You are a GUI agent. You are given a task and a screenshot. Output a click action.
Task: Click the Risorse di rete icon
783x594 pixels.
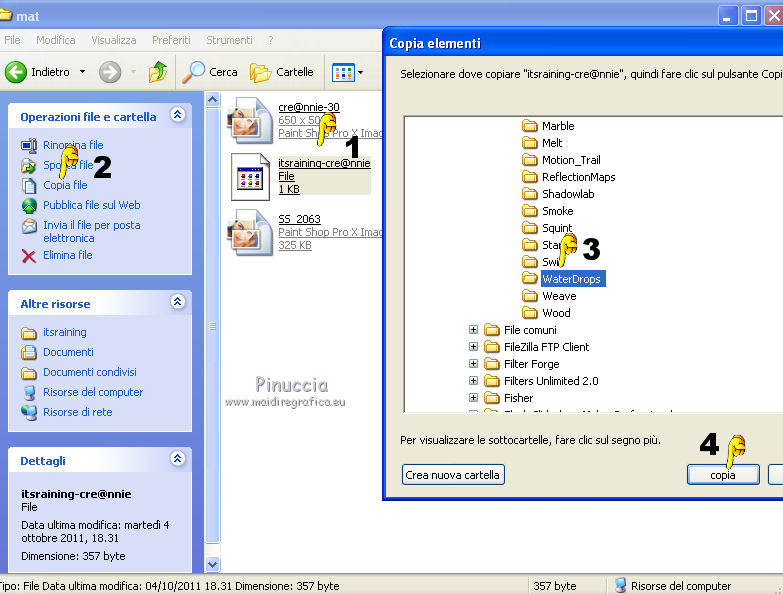pyautogui.click(x=29, y=412)
